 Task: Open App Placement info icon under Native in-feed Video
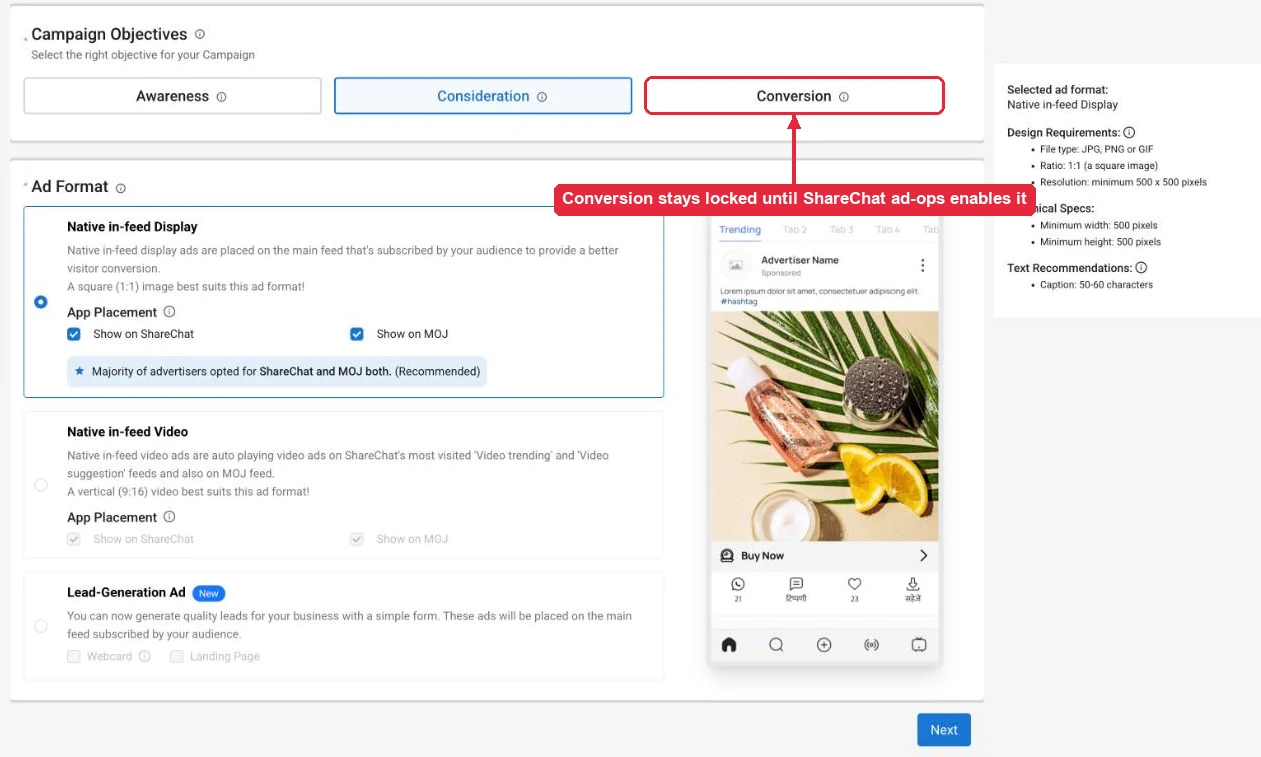169,517
